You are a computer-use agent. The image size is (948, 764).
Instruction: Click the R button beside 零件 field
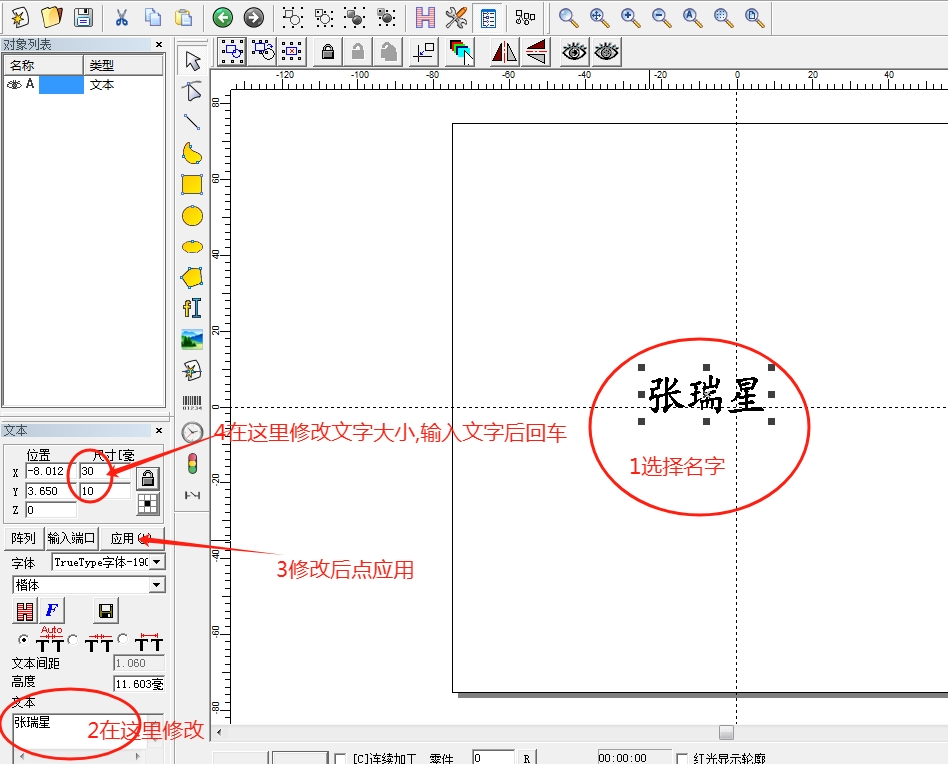527,758
